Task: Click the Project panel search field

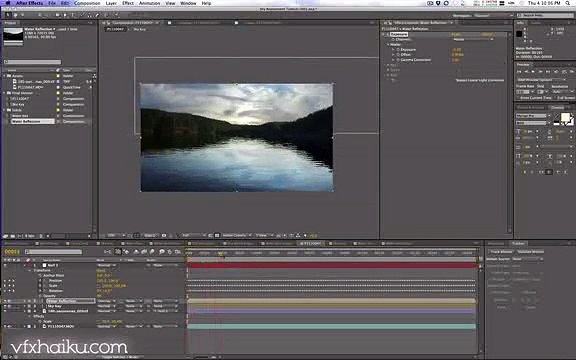Action: pos(33,62)
